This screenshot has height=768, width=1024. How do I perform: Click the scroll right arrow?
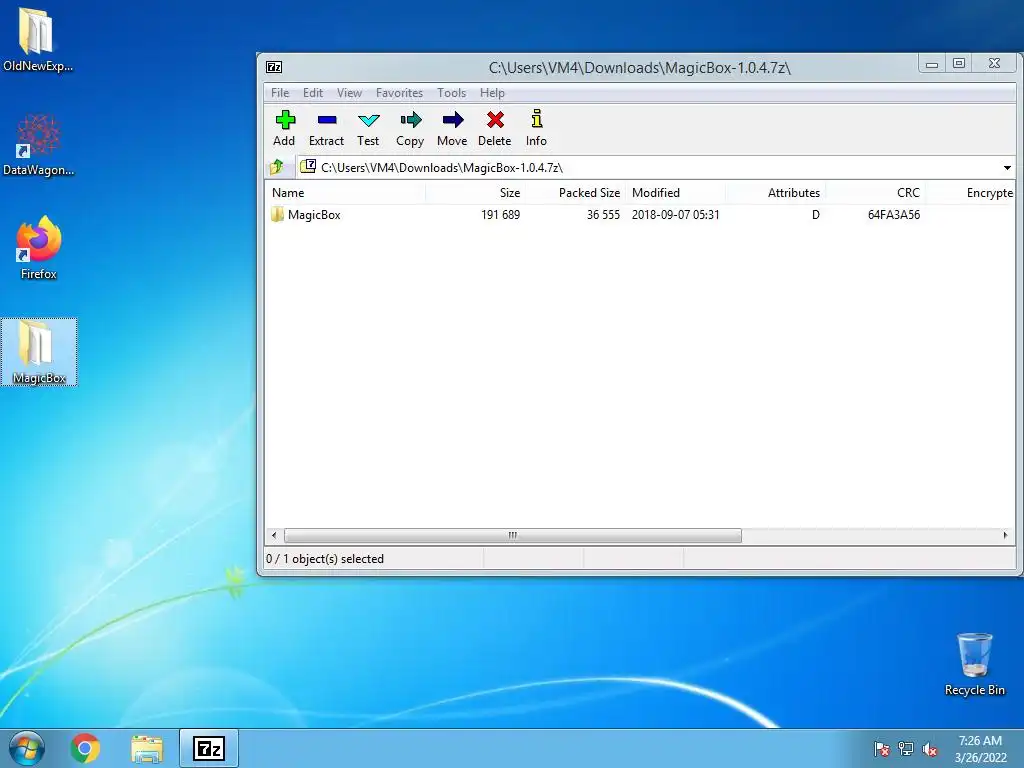click(x=1006, y=536)
